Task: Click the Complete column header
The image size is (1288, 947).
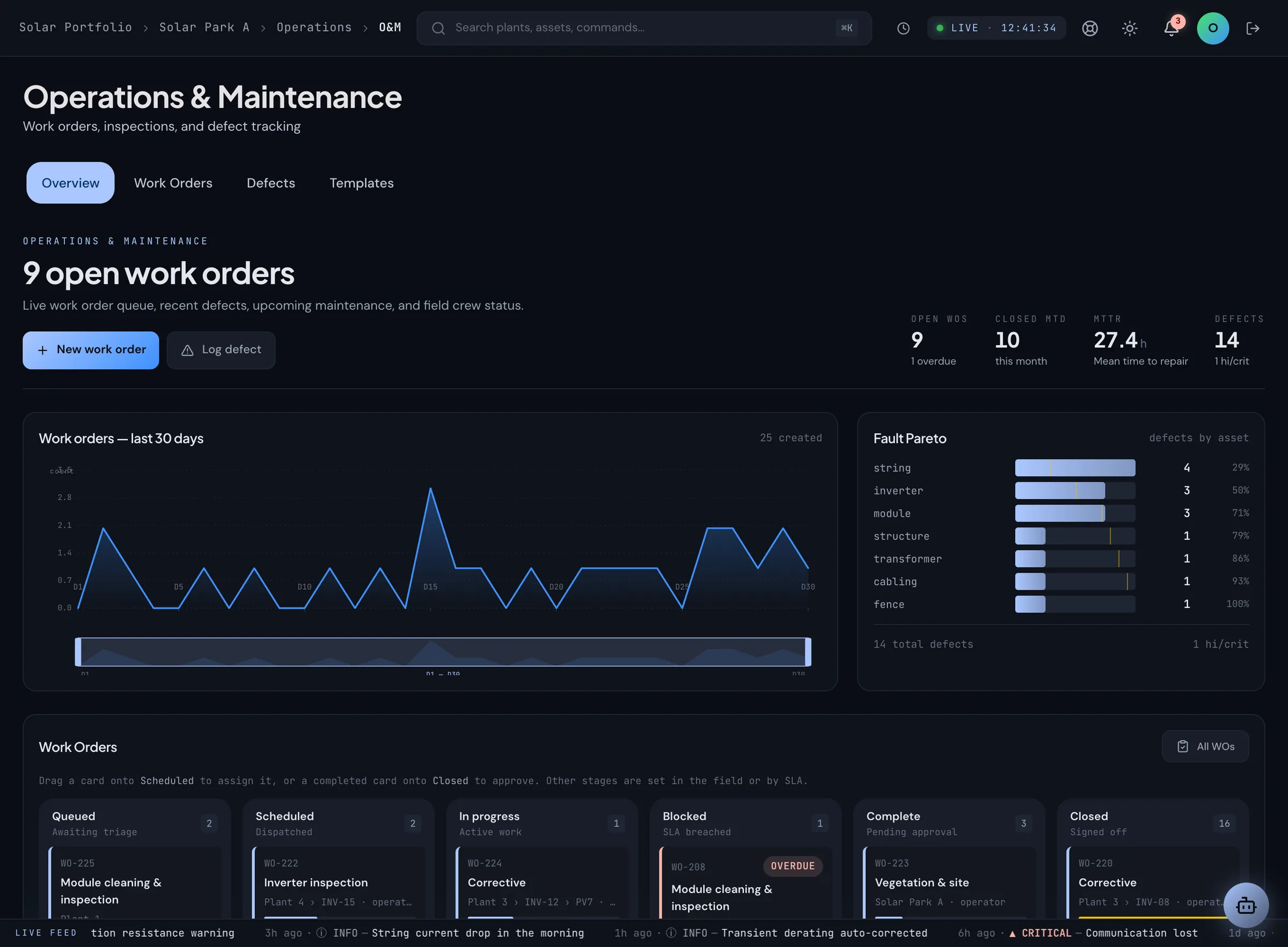Action: (x=949, y=824)
